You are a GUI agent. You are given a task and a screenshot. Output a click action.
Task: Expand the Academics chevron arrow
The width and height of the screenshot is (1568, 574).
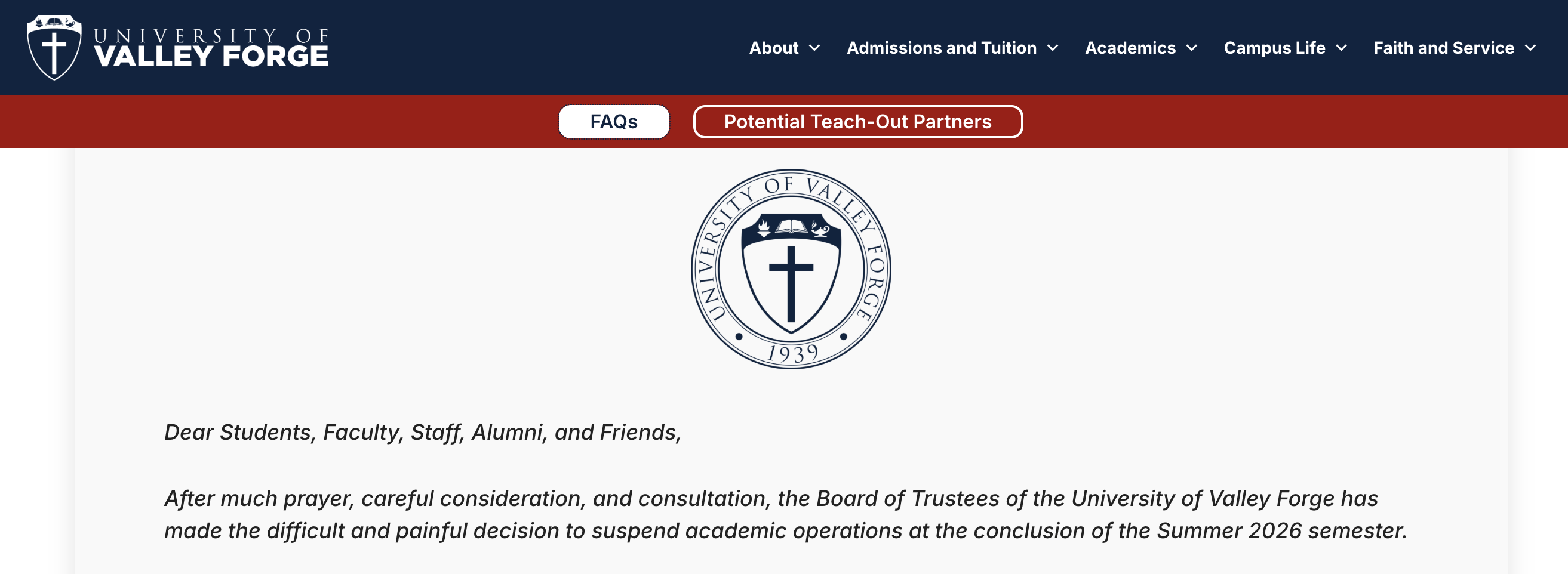pos(1192,48)
